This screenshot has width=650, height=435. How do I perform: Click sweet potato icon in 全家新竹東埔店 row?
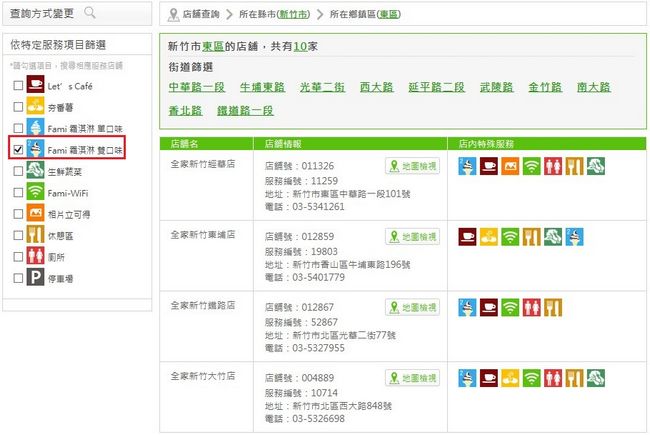pyautogui.click(x=489, y=237)
